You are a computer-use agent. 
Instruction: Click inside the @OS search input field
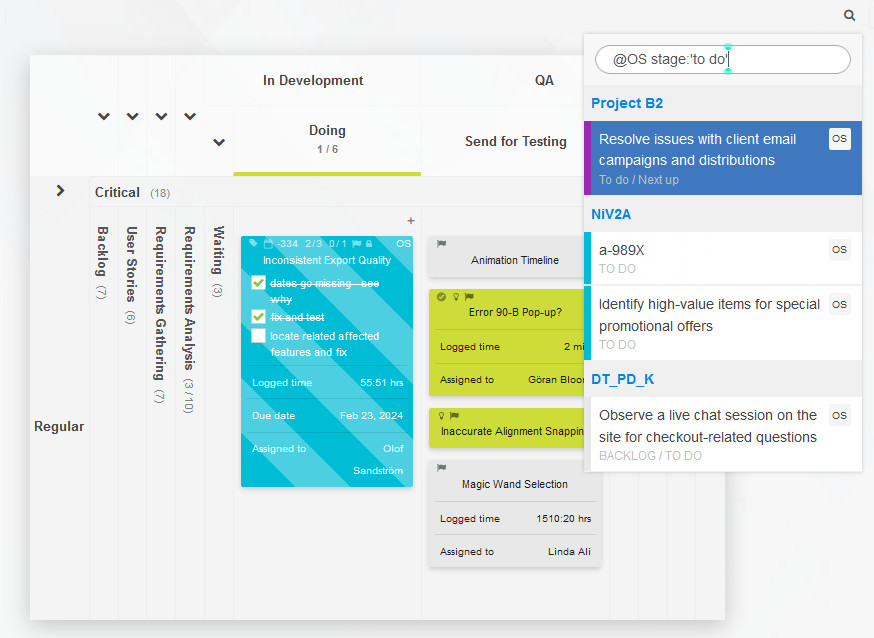pos(722,59)
